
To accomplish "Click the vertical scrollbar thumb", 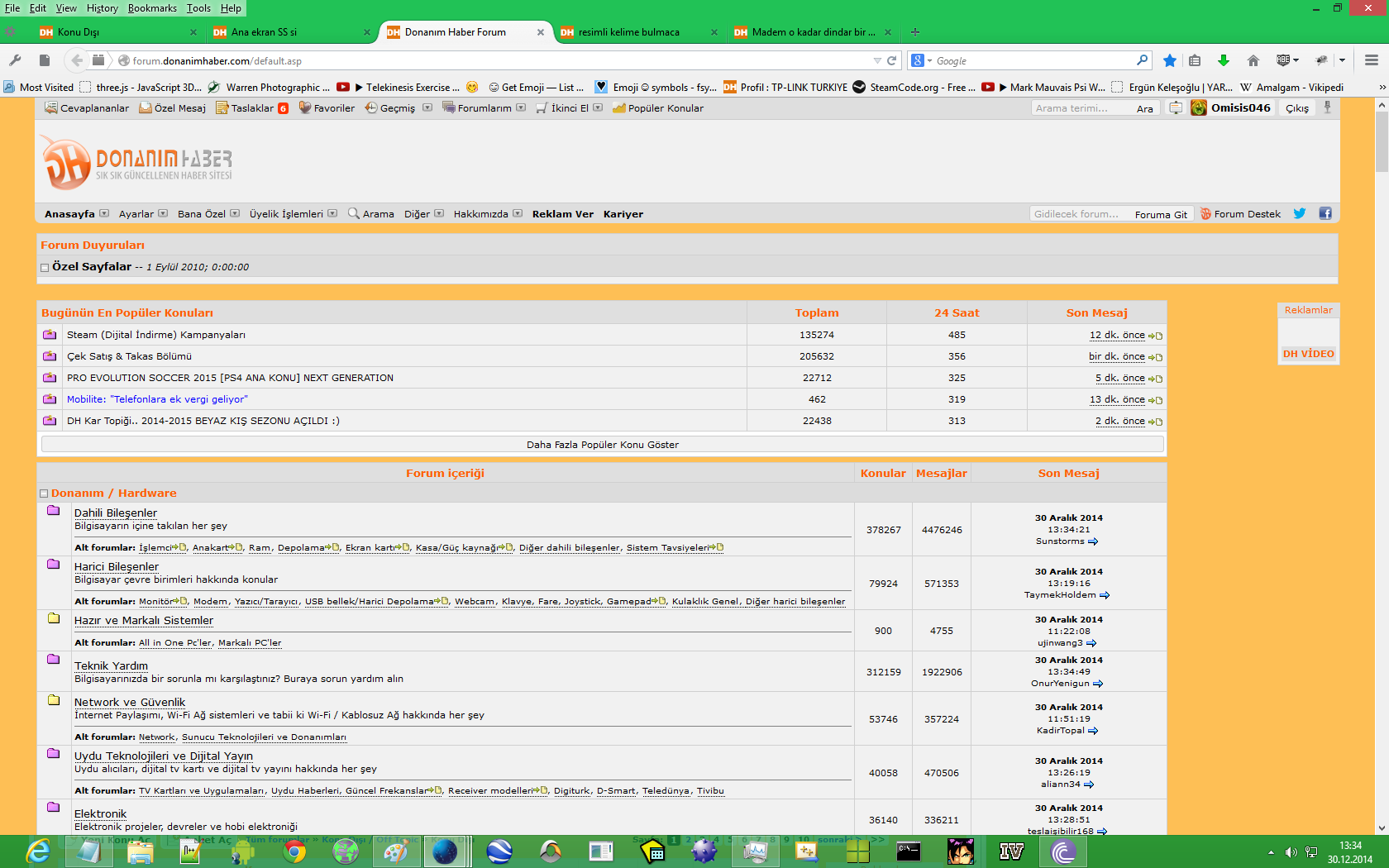I will click(1382, 142).
